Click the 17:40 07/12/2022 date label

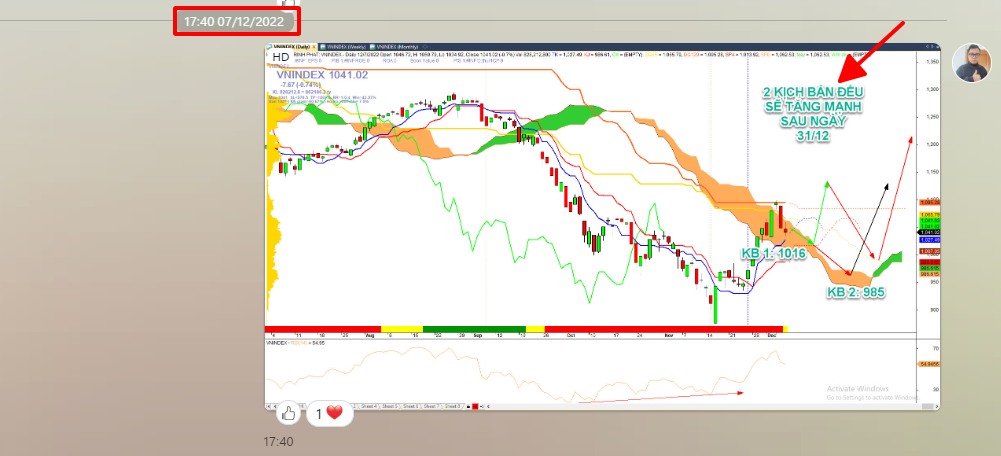point(236,21)
